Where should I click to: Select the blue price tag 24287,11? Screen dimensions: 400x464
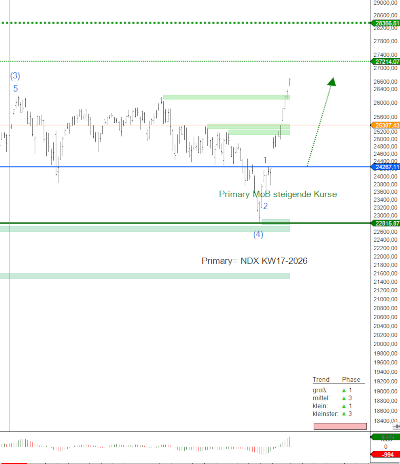click(386, 167)
